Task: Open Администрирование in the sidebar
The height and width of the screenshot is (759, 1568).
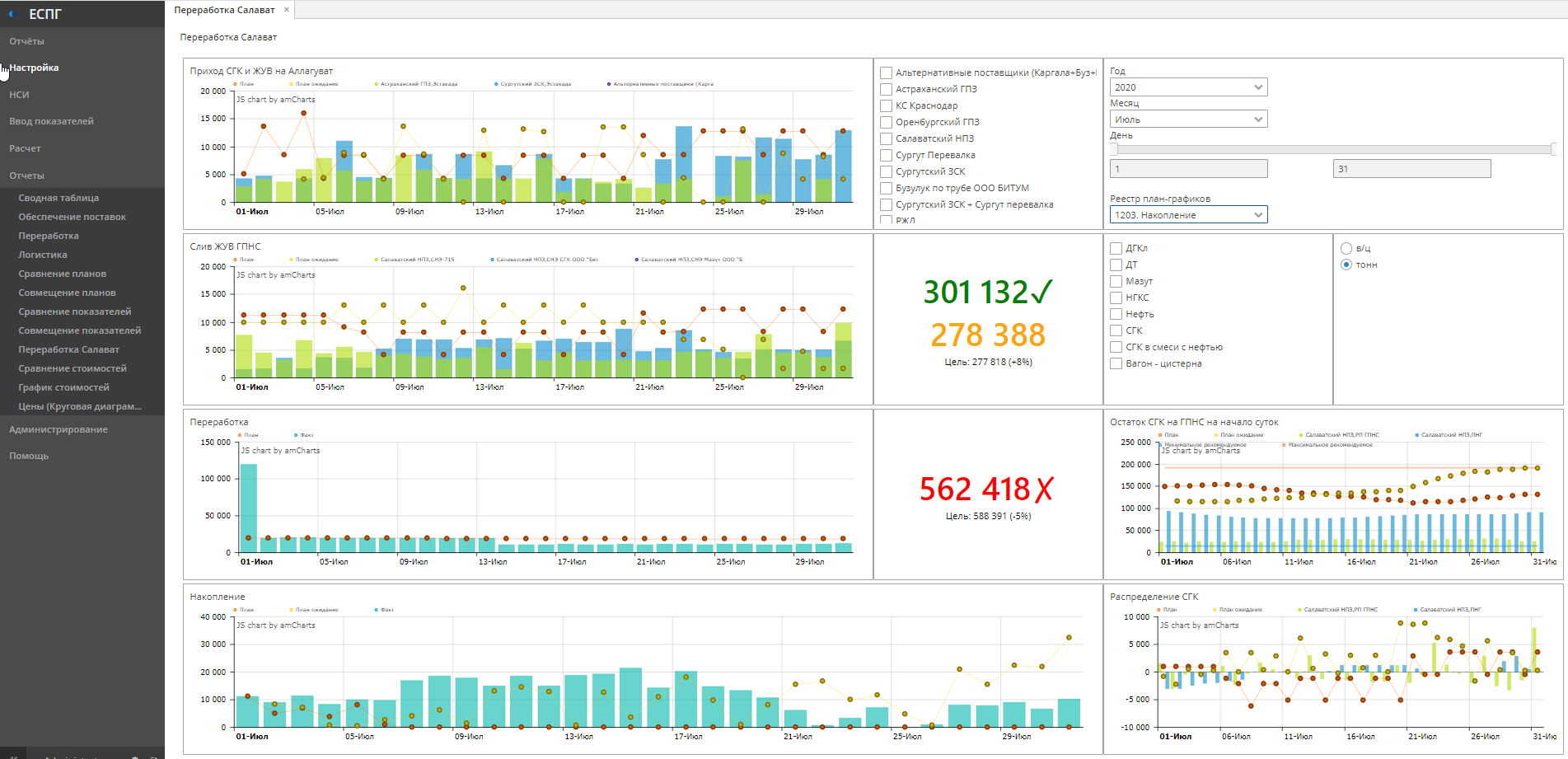Action: tap(59, 429)
